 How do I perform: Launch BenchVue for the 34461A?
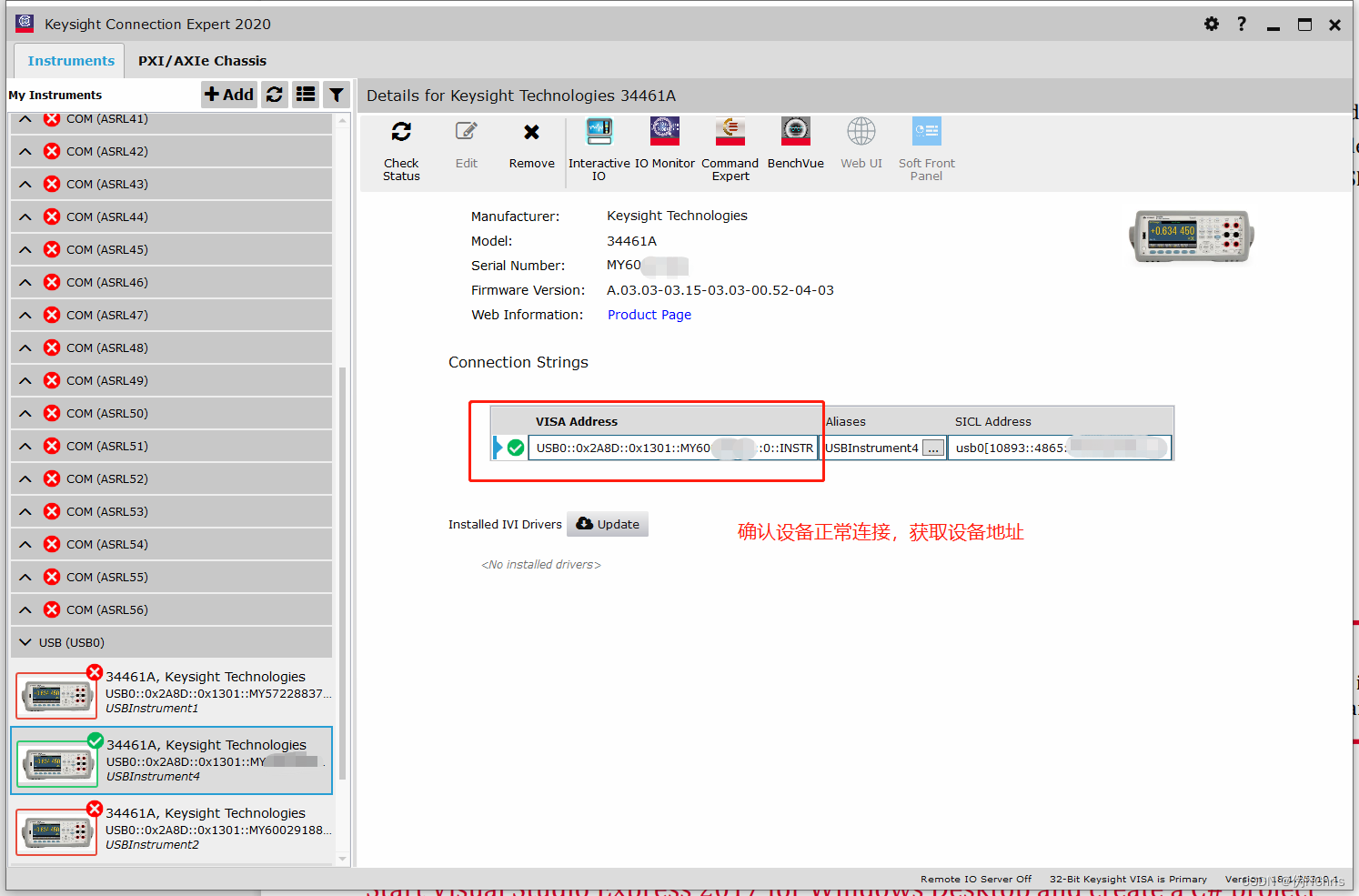click(795, 141)
